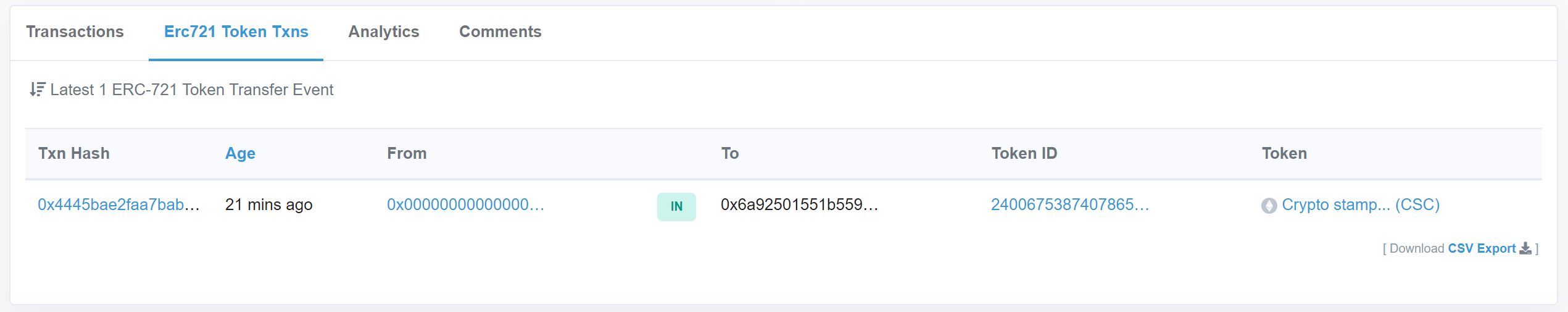Click the green IN badge
Viewport: 1568px width, 312px height.
(x=676, y=206)
